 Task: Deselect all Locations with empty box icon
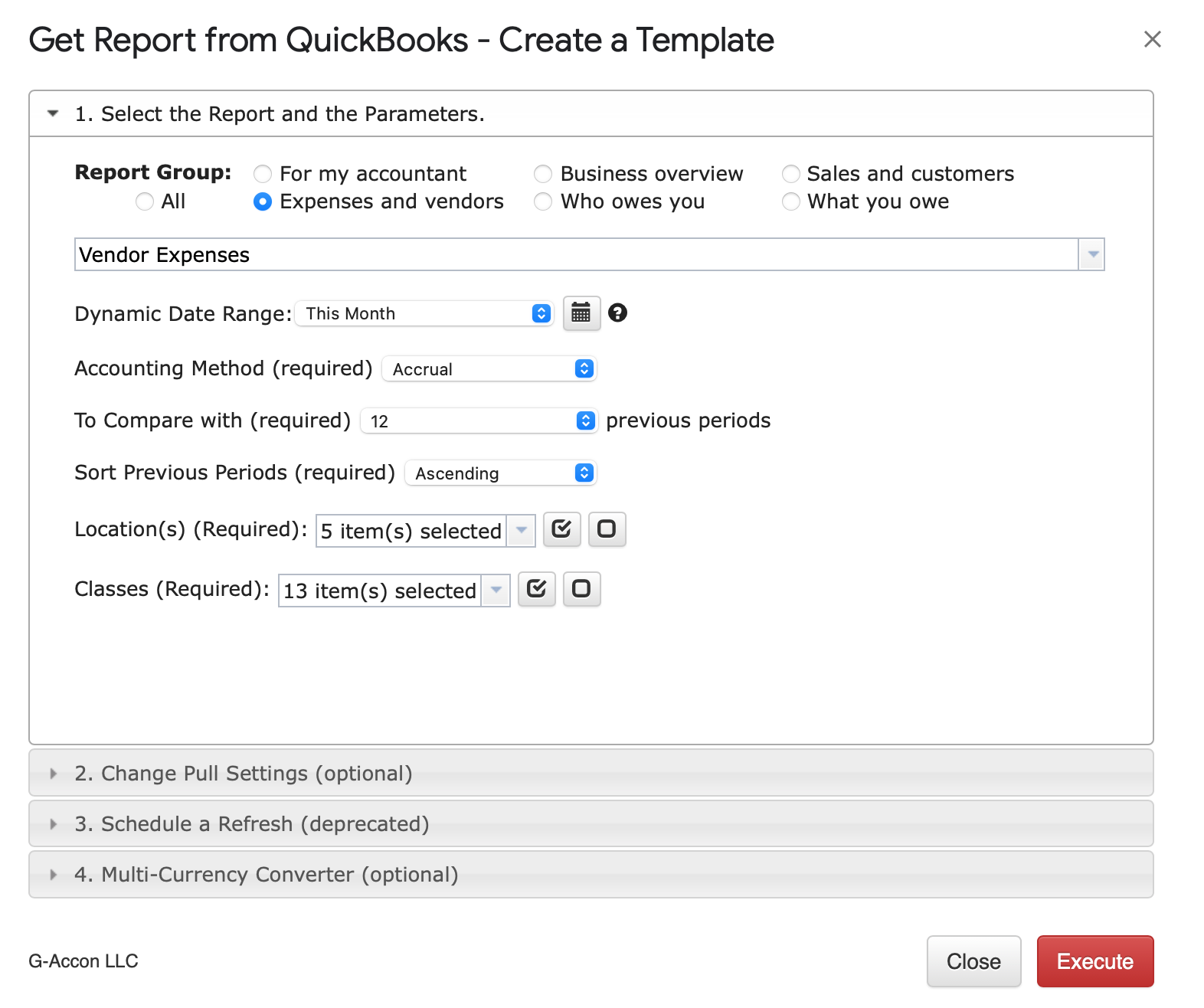607,529
